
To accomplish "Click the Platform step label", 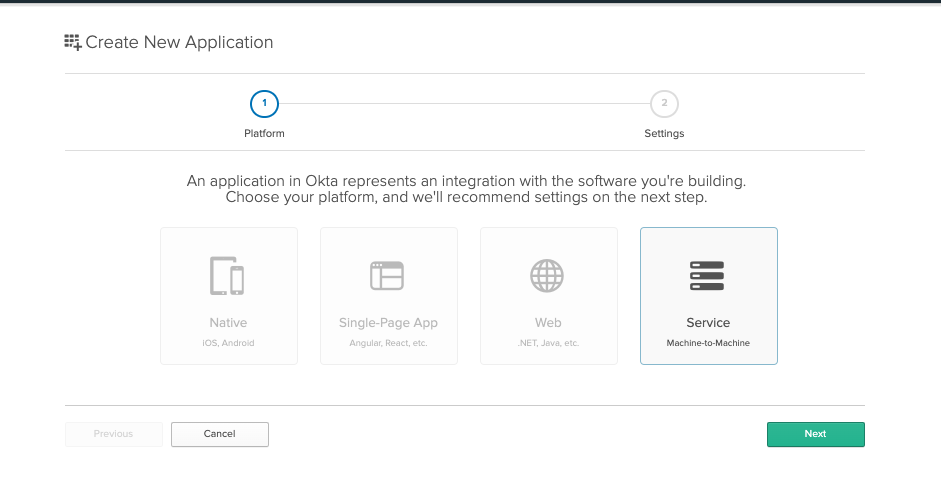I will (264, 133).
